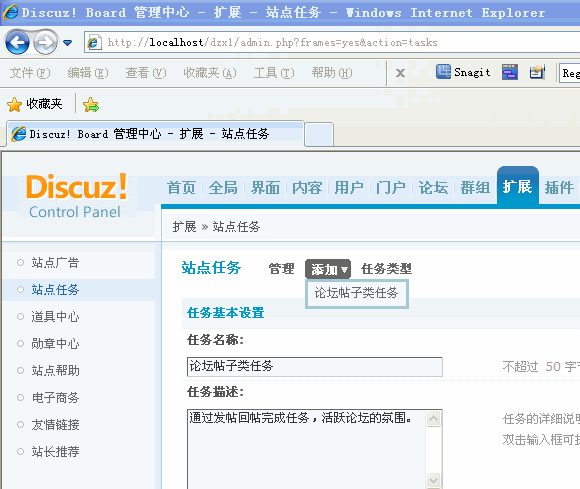Open the 工具(T) menu
580x489 pixels.
(x=274, y=73)
